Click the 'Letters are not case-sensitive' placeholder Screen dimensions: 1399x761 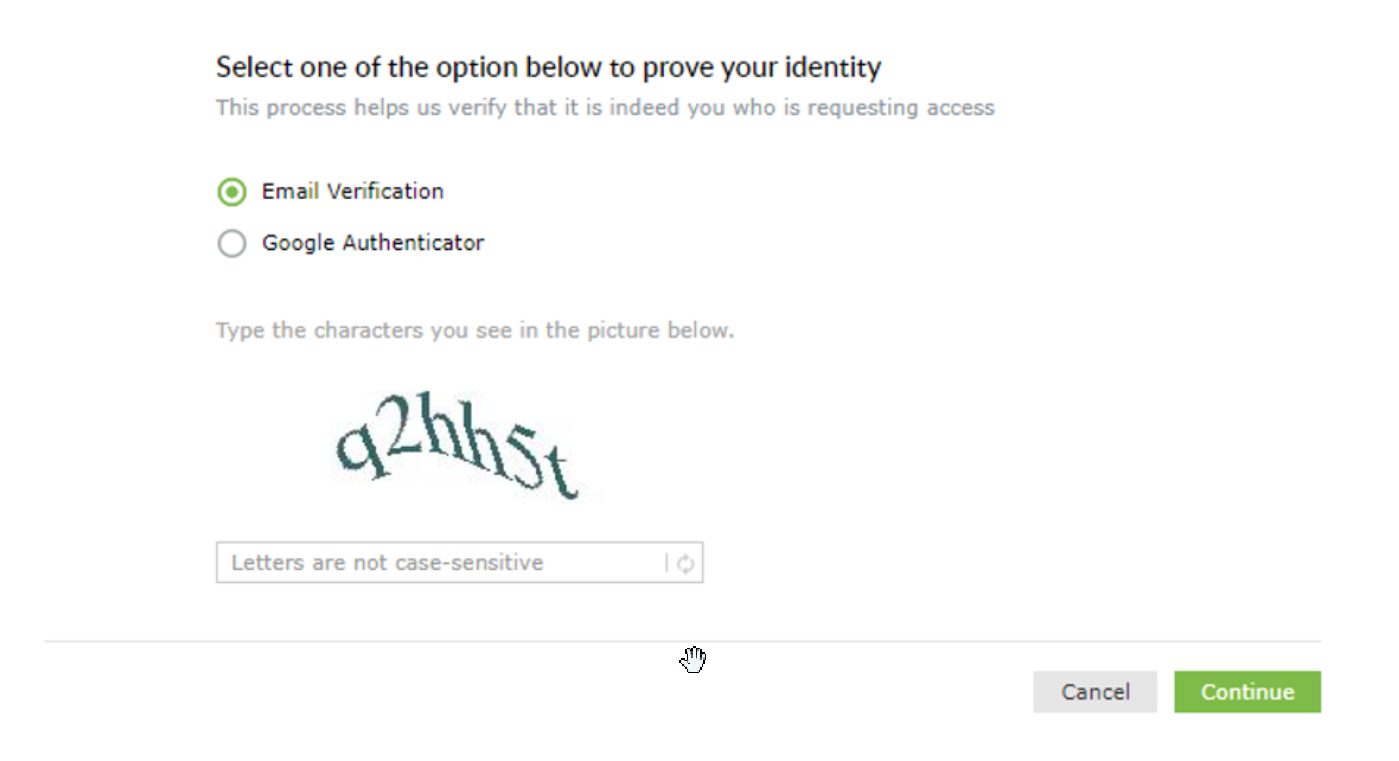(x=387, y=563)
